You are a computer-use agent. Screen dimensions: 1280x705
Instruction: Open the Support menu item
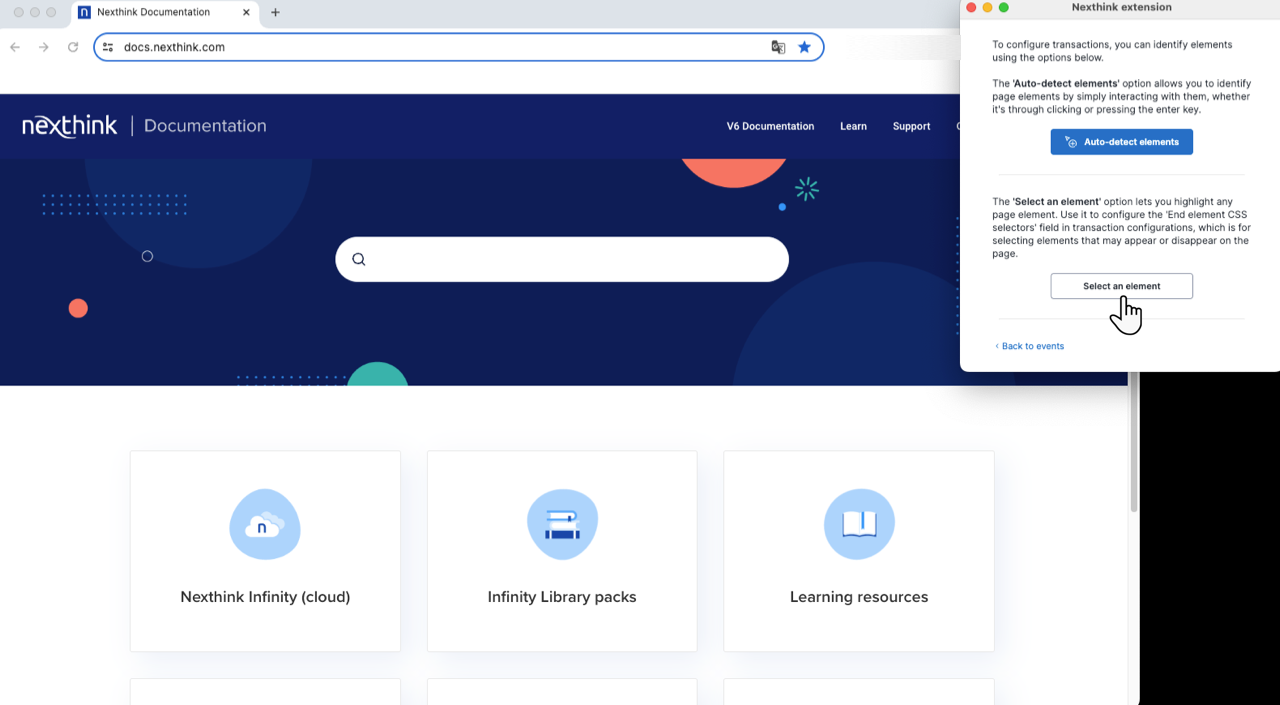[911, 126]
